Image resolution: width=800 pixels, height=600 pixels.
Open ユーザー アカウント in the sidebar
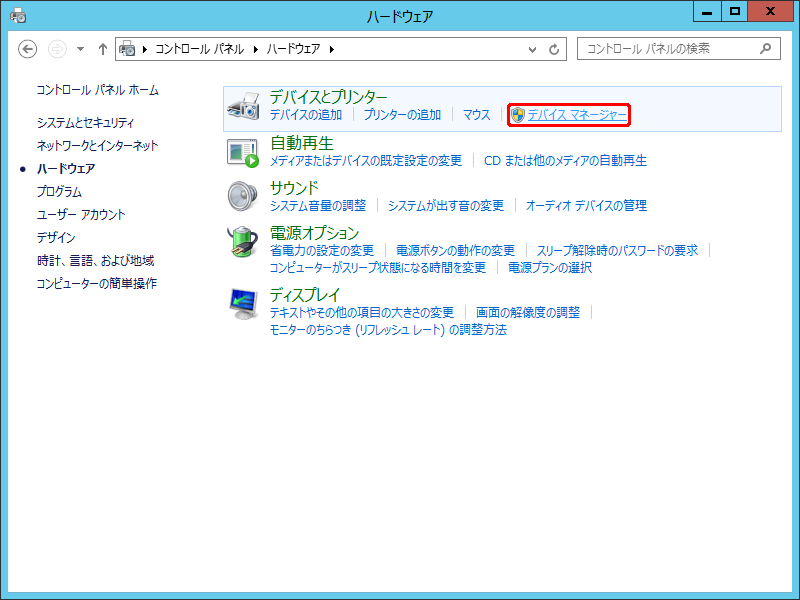click(x=81, y=214)
